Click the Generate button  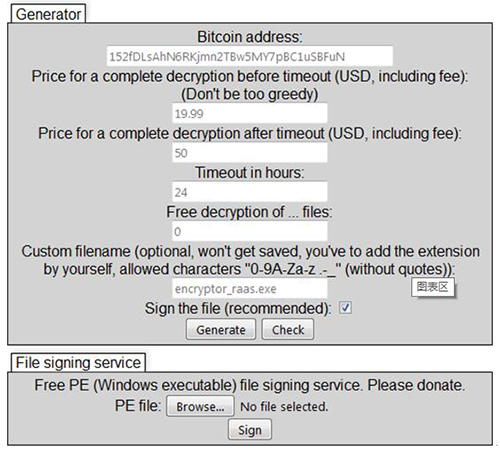pyautogui.click(x=221, y=329)
